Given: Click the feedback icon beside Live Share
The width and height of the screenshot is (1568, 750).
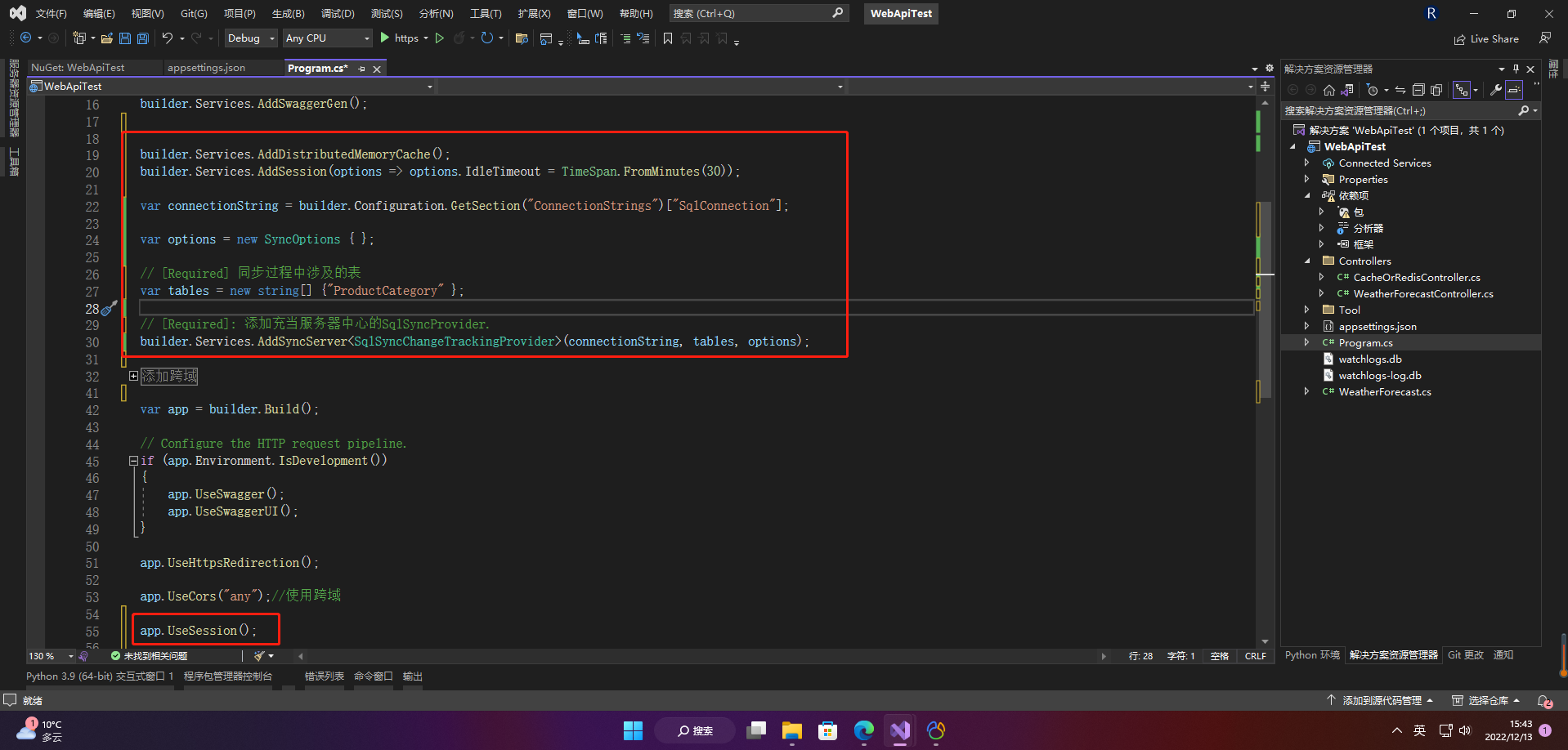Looking at the screenshot, I should (x=1545, y=38).
